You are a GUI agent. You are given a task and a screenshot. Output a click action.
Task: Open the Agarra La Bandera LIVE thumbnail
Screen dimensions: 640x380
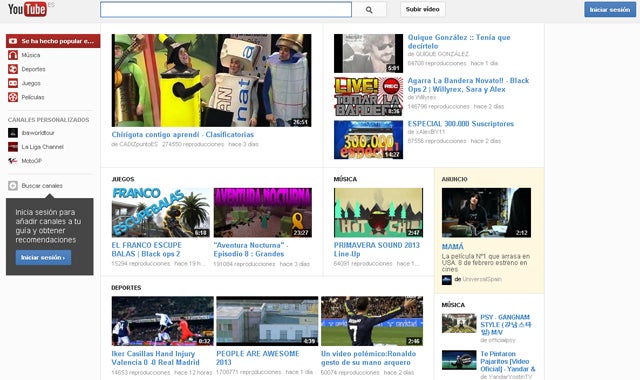pyautogui.click(x=368, y=97)
